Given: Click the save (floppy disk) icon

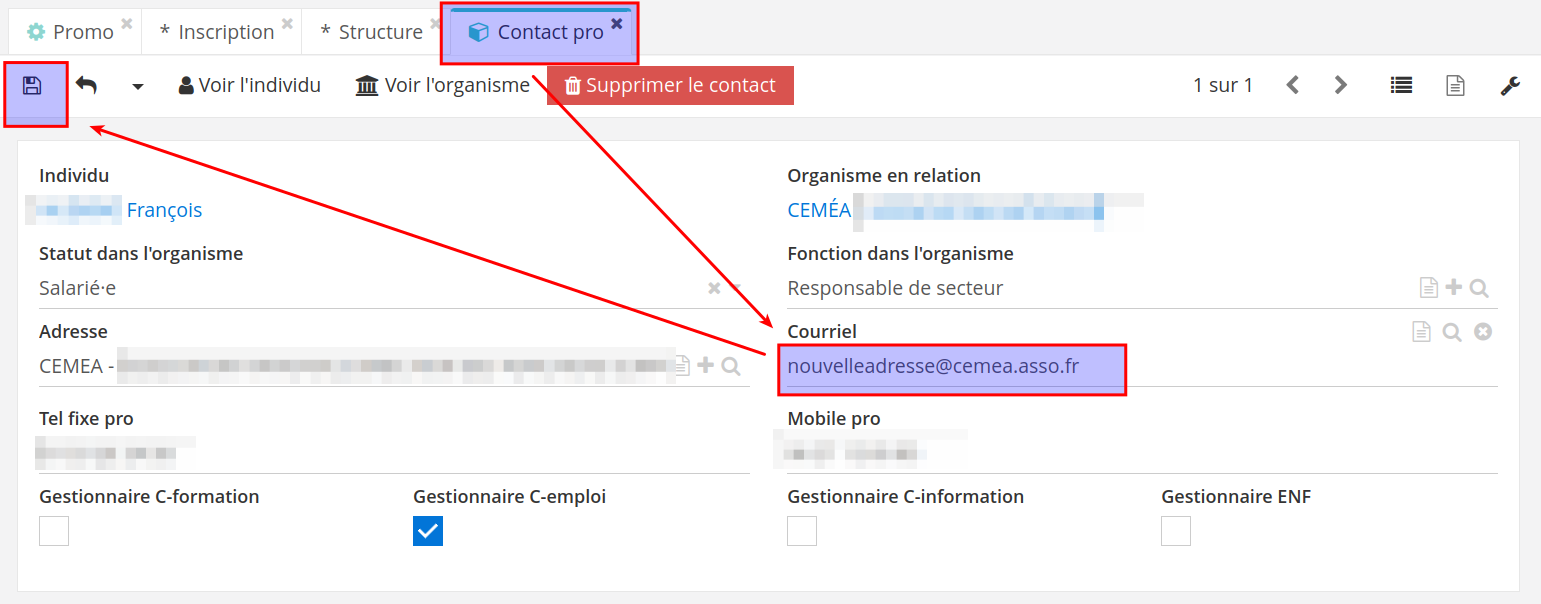Looking at the screenshot, I should point(32,86).
